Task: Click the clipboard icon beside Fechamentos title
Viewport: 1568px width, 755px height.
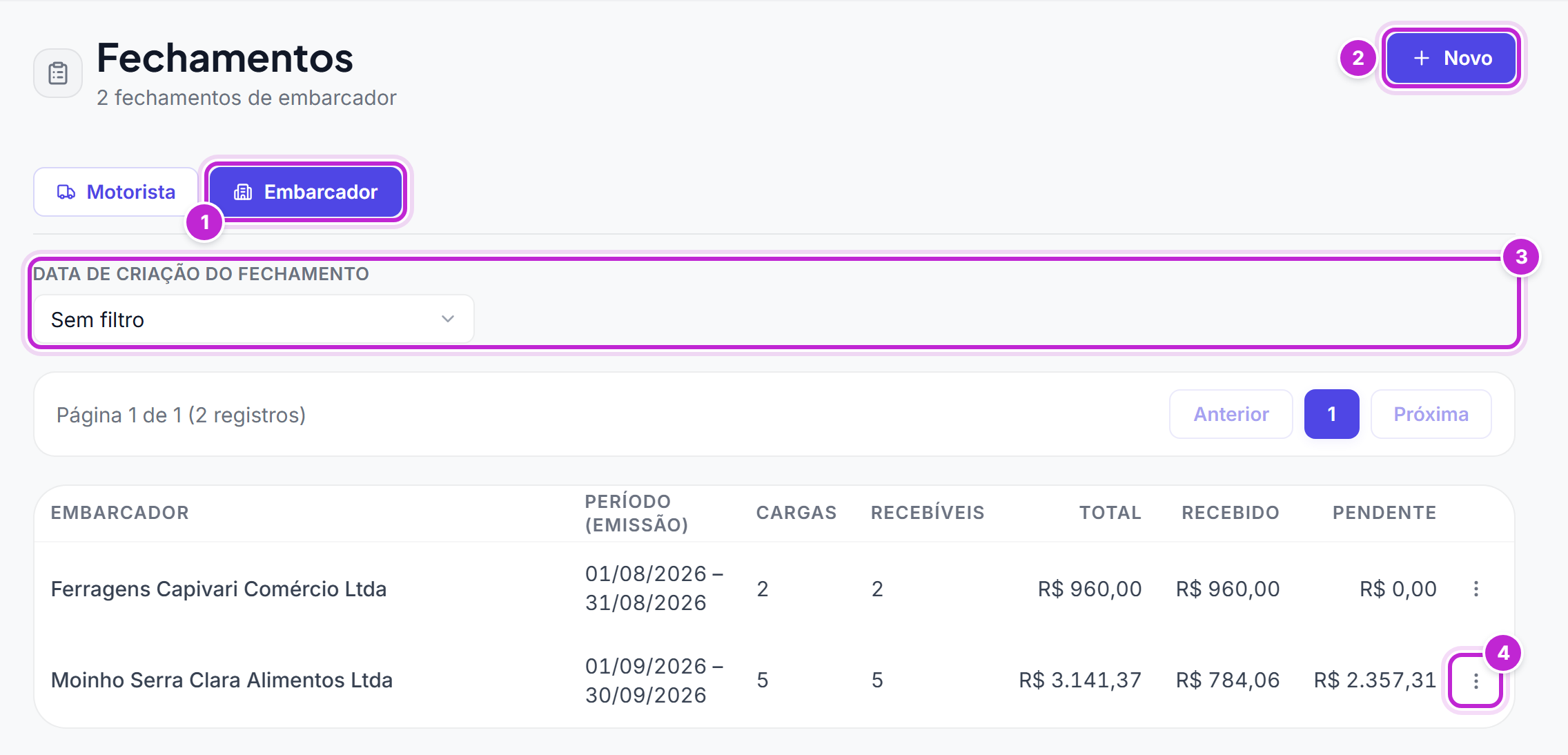Action: [x=58, y=73]
